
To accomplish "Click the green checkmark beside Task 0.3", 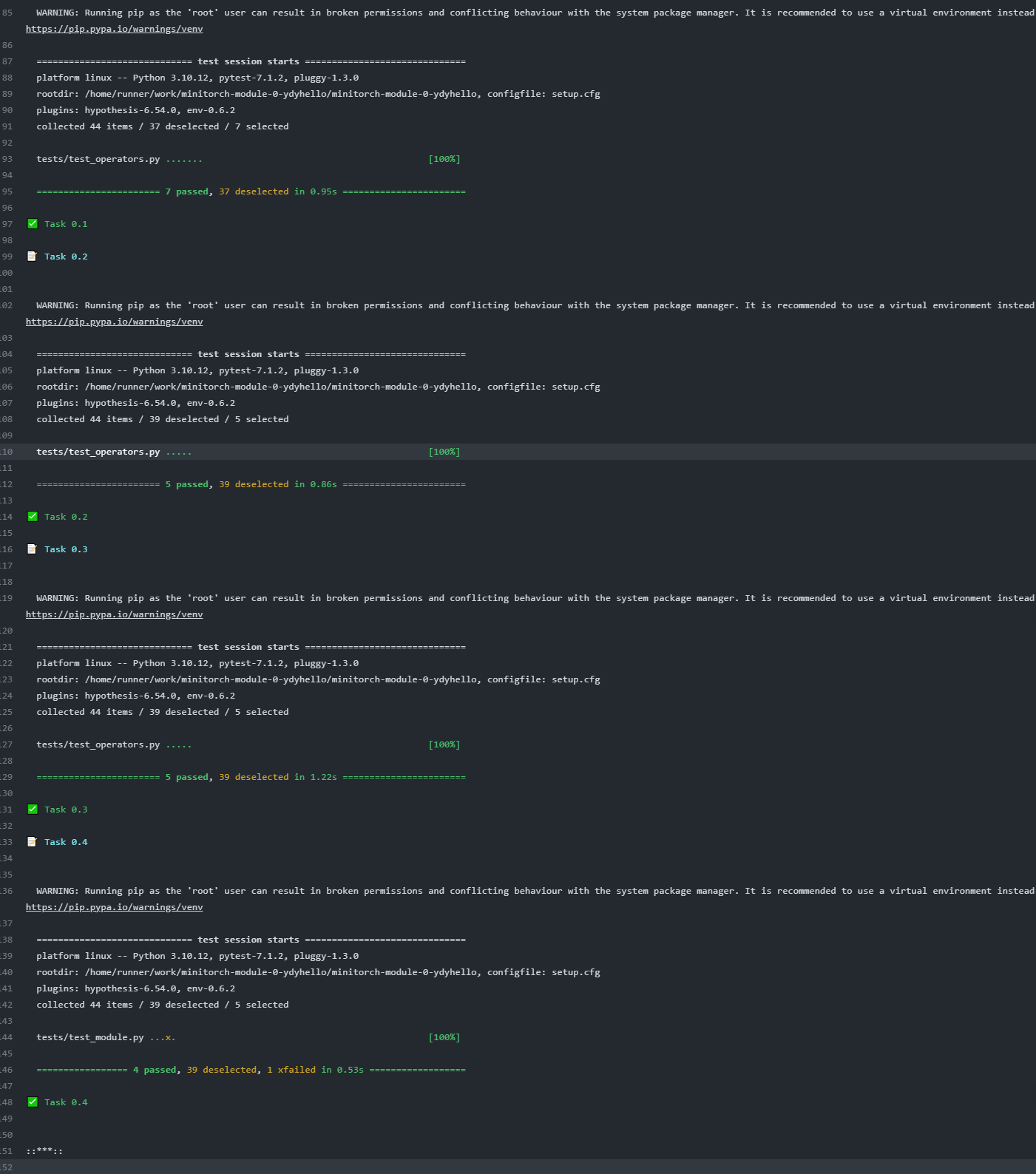I will [33, 810].
